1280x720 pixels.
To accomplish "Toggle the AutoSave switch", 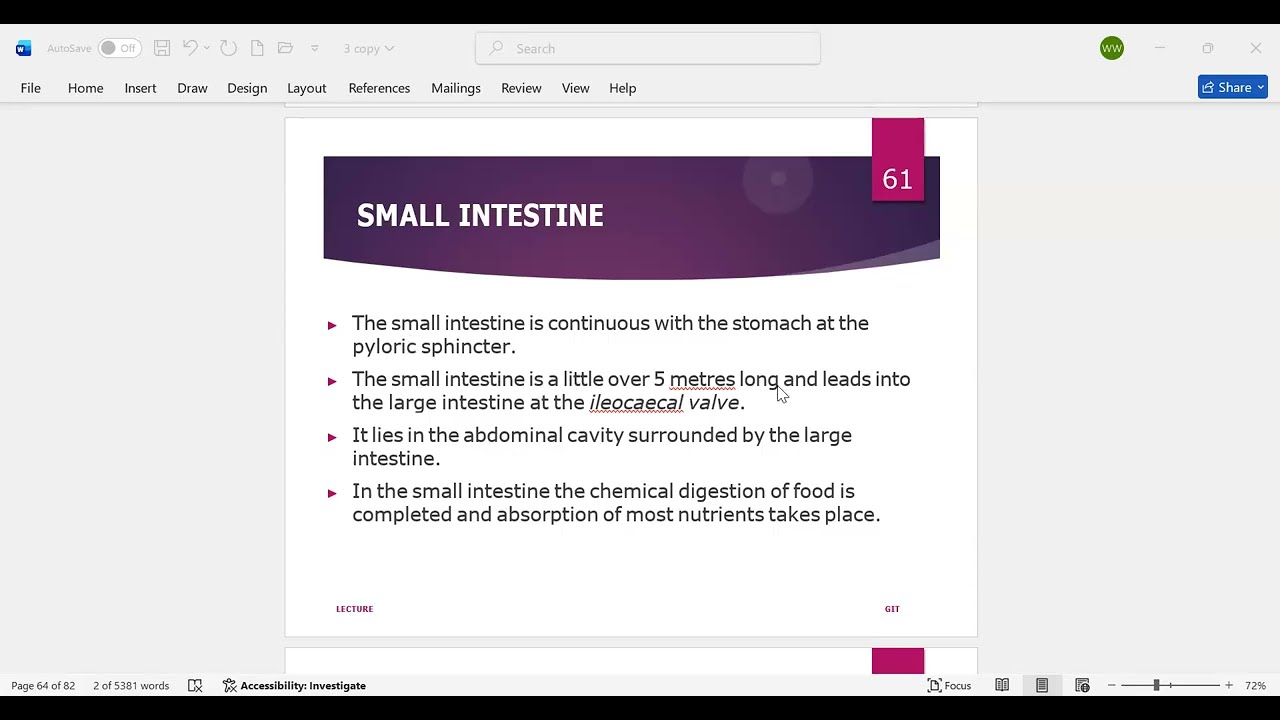I will tap(119, 48).
